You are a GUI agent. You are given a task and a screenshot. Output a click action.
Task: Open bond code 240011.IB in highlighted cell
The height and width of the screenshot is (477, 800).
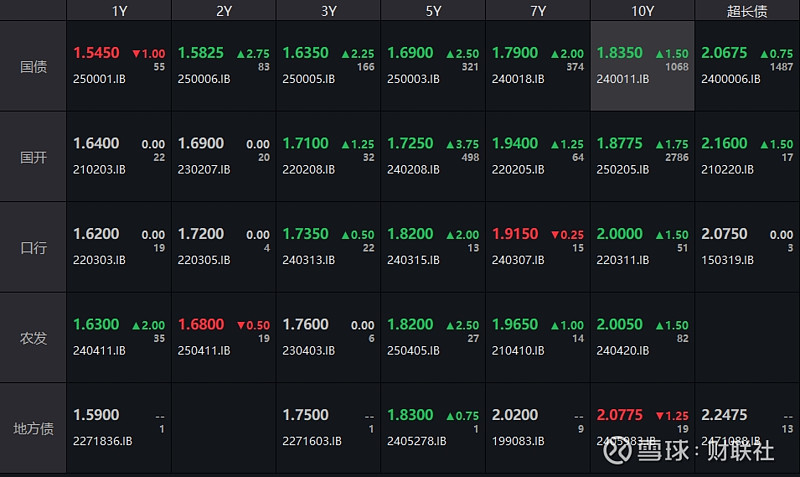tap(622, 77)
